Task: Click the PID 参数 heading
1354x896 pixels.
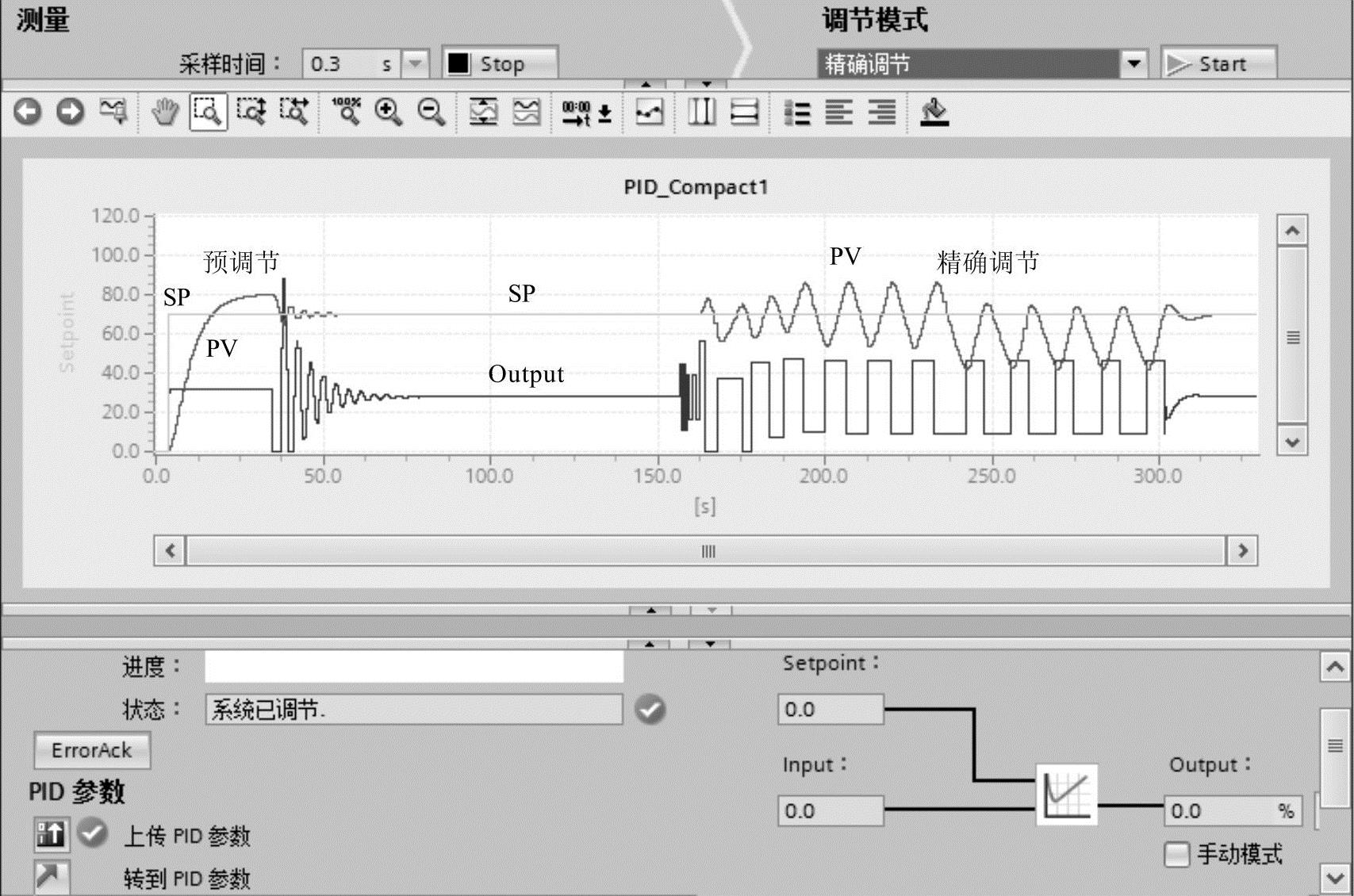Action: click(77, 791)
